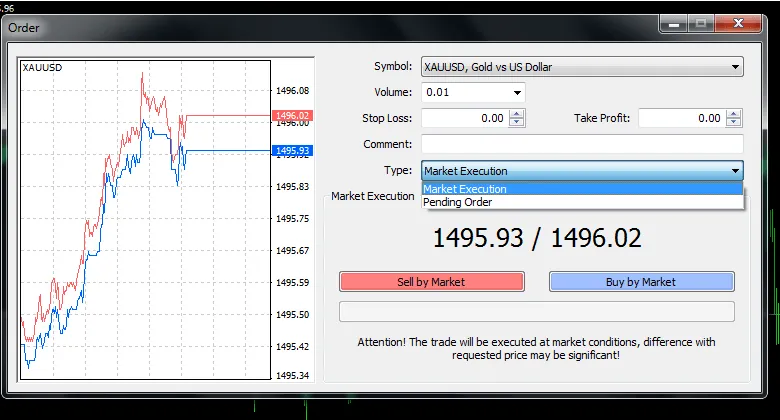This screenshot has height=420, width=780.
Task: Click the bid/ask quote 1495.93 / 1496.02
Action: point(537,238)
